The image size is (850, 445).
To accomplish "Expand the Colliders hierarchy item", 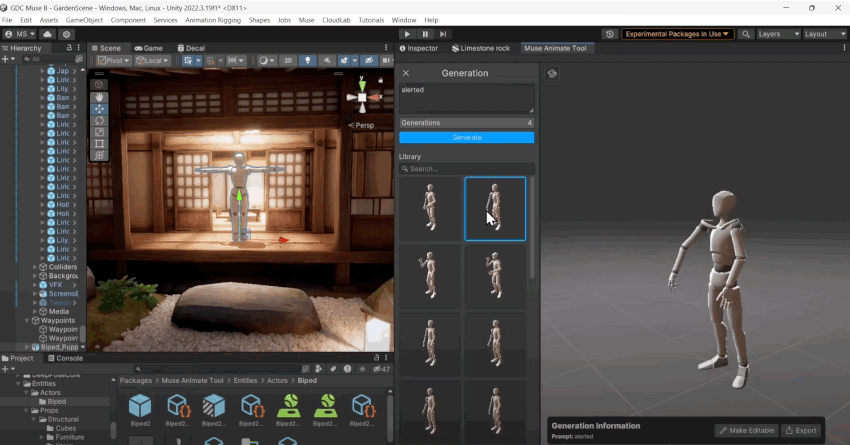I will click(x=36, y=267).
